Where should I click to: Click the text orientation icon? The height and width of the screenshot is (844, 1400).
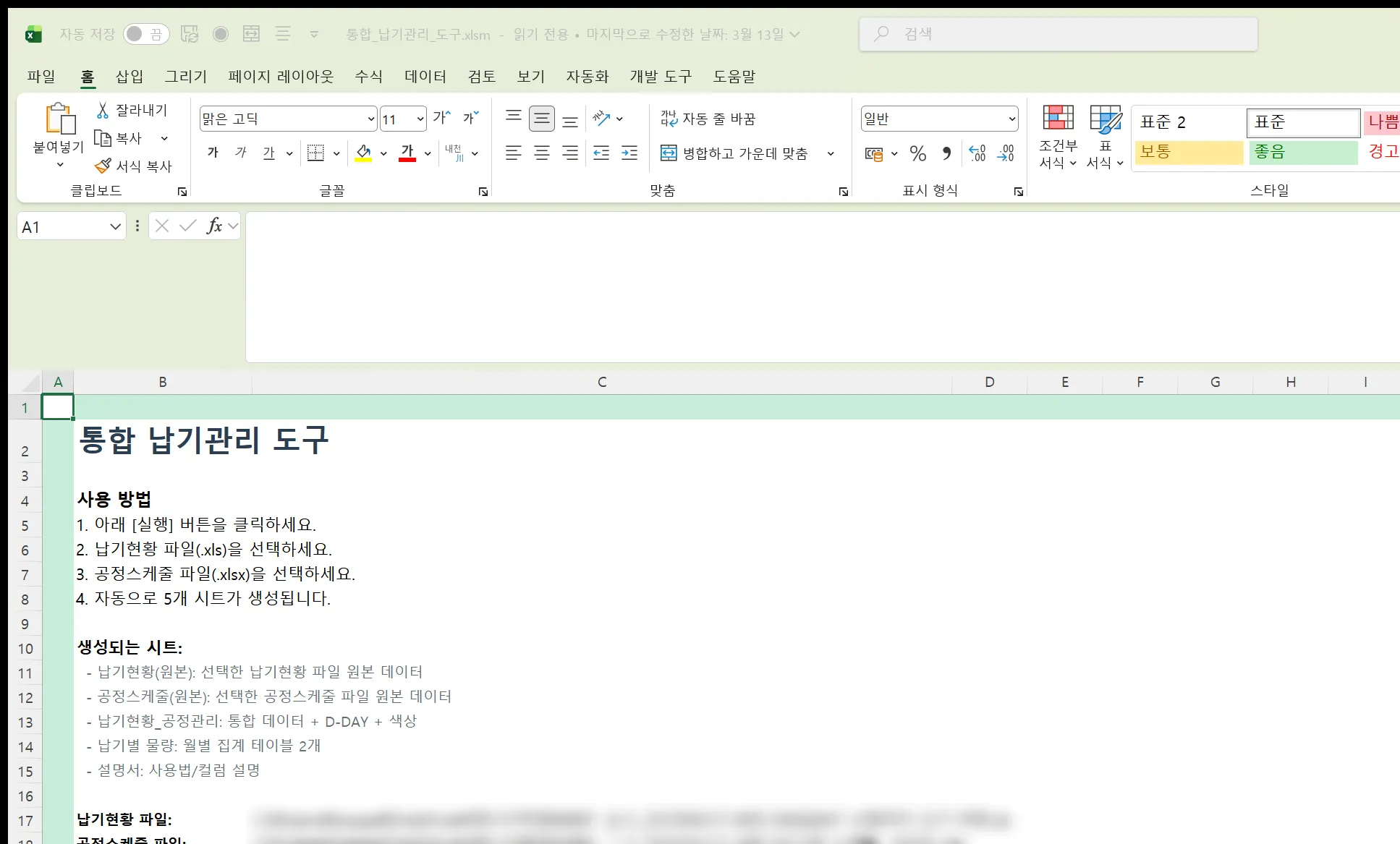601,118
